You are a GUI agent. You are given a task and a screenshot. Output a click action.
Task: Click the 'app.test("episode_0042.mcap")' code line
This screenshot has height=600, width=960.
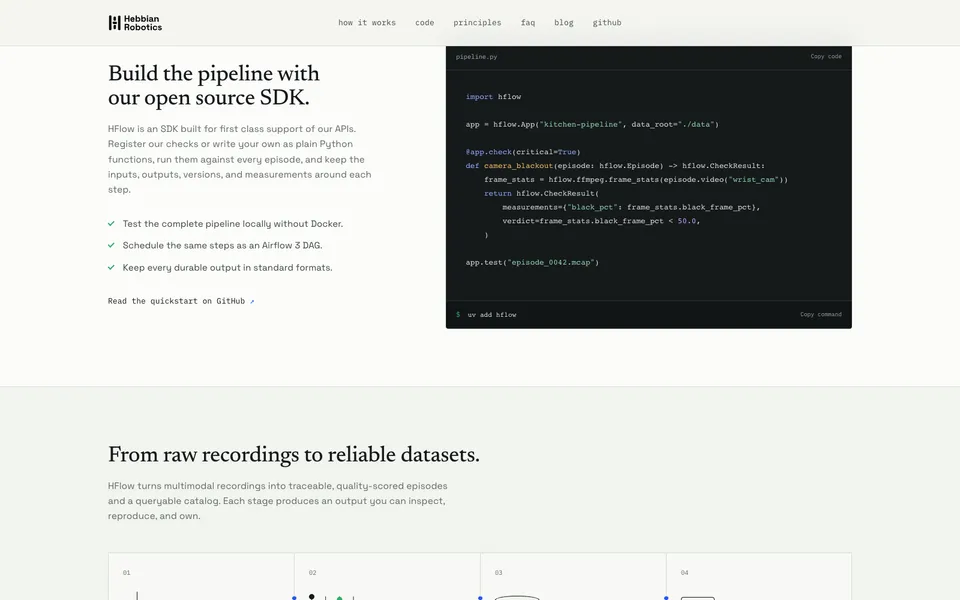pos(532,262)
